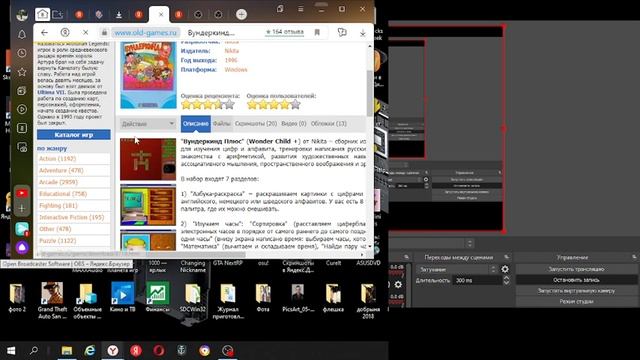Viewport: 640px width, 360px height.
Task: Switch to the Описание tab
Action: (x=196, y=124)
